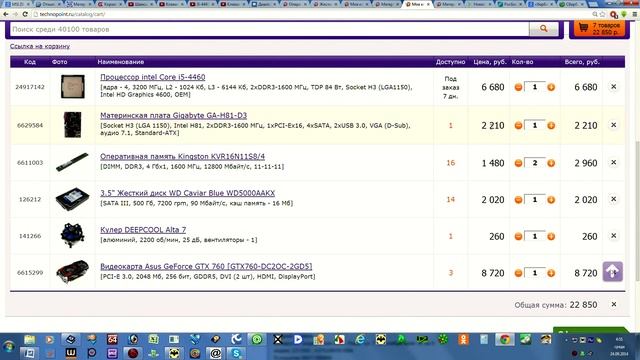
Task: Switch to the second browser tab
Action: (x=48, y=4)
